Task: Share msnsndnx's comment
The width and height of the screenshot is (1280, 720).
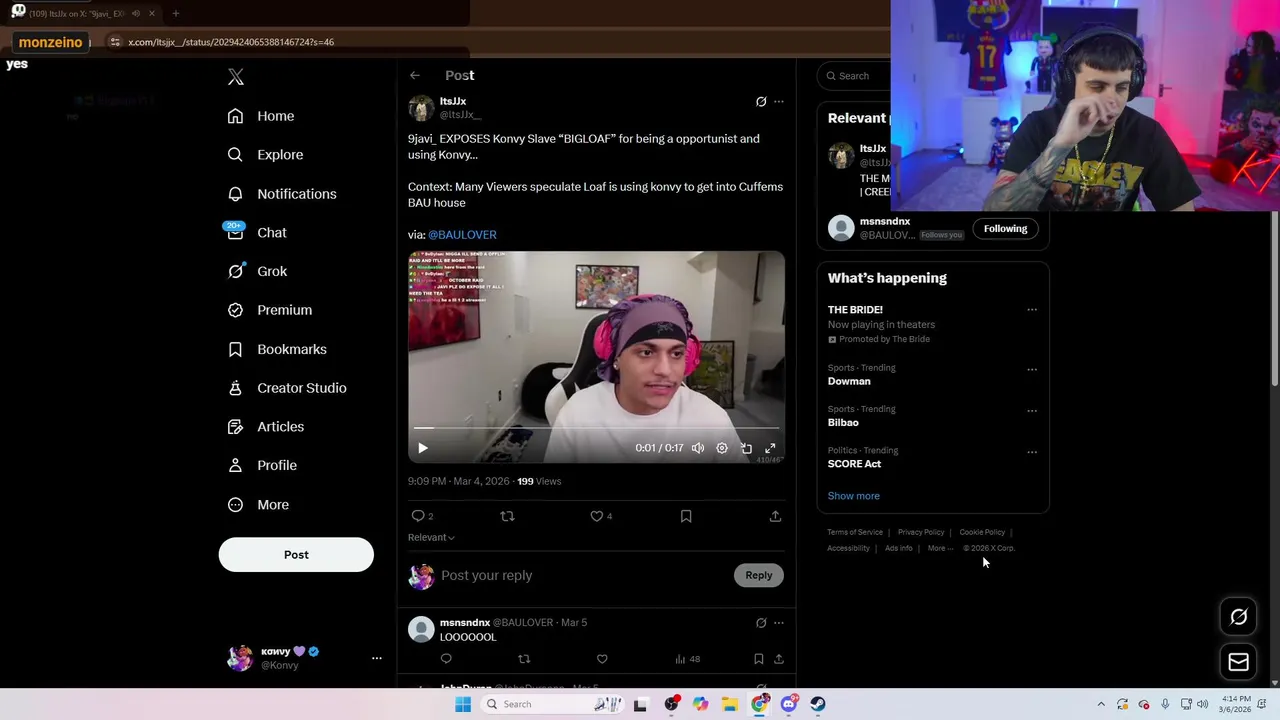Action: pyautogui.click(x=779, y=659)
